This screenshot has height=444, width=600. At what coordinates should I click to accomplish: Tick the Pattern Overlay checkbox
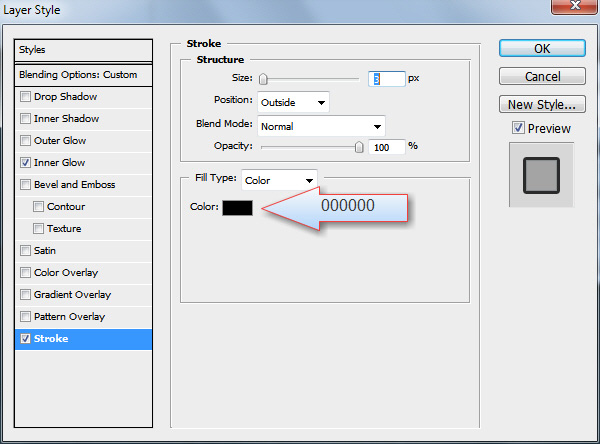click(x=25, y=317)
